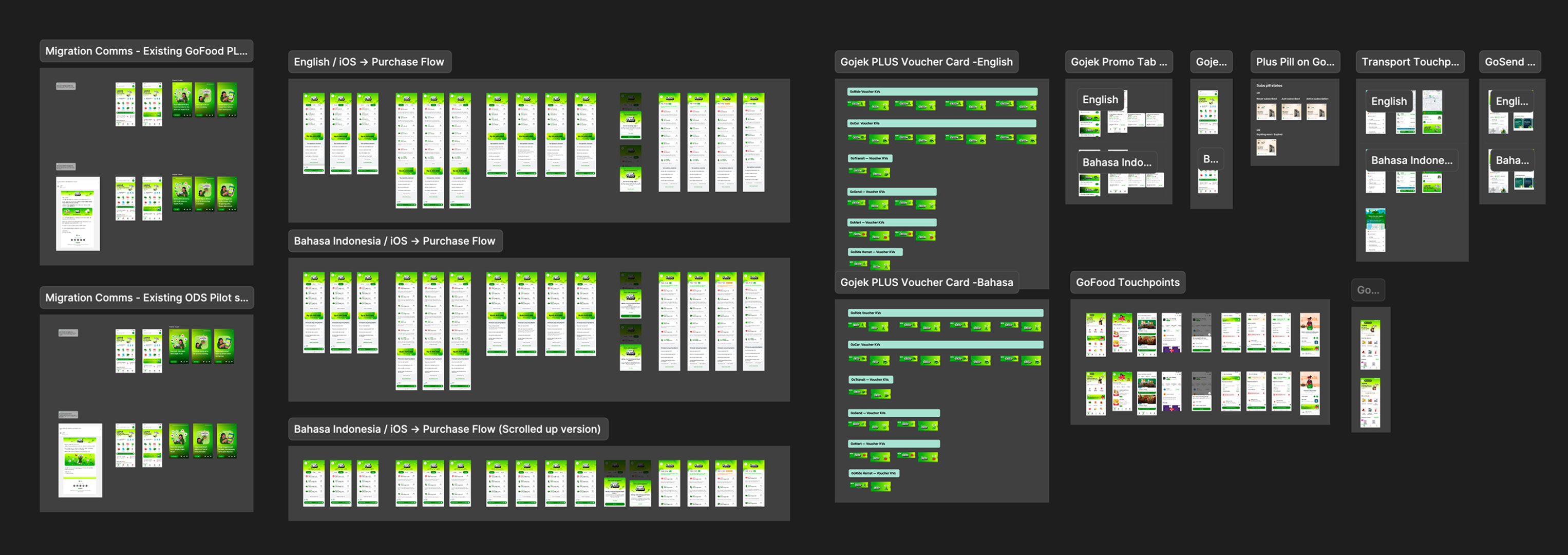This screenshot has width=1568, height=555.
Task: Select the 'Never subscribed' pill state thumbnail
Action: [1267, 112]
